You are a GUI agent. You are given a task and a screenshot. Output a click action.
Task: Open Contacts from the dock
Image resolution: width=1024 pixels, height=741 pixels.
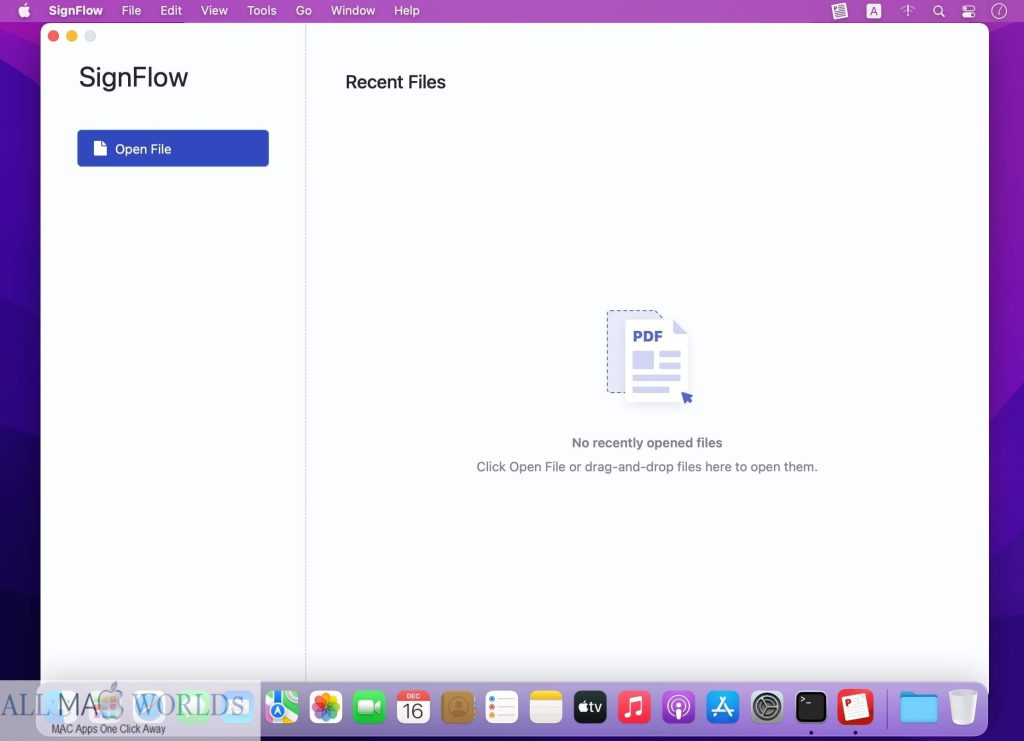[x=458, y=707]
